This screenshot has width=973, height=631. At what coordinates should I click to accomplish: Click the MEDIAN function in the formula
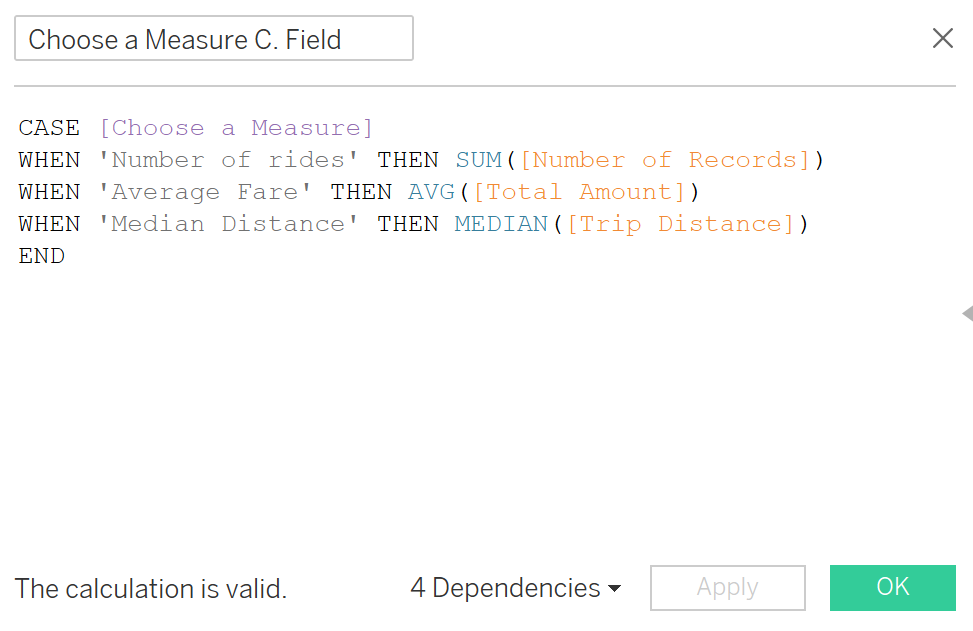501,224
